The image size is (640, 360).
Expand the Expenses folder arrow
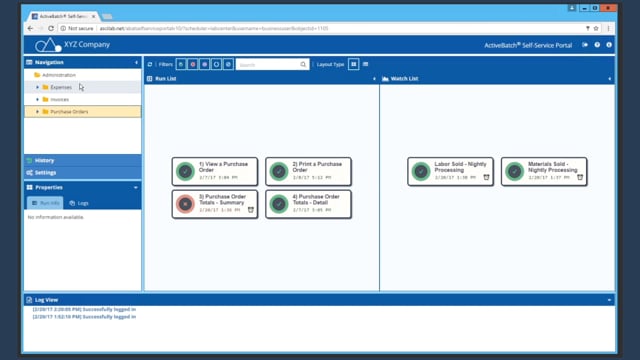point(38,87)
